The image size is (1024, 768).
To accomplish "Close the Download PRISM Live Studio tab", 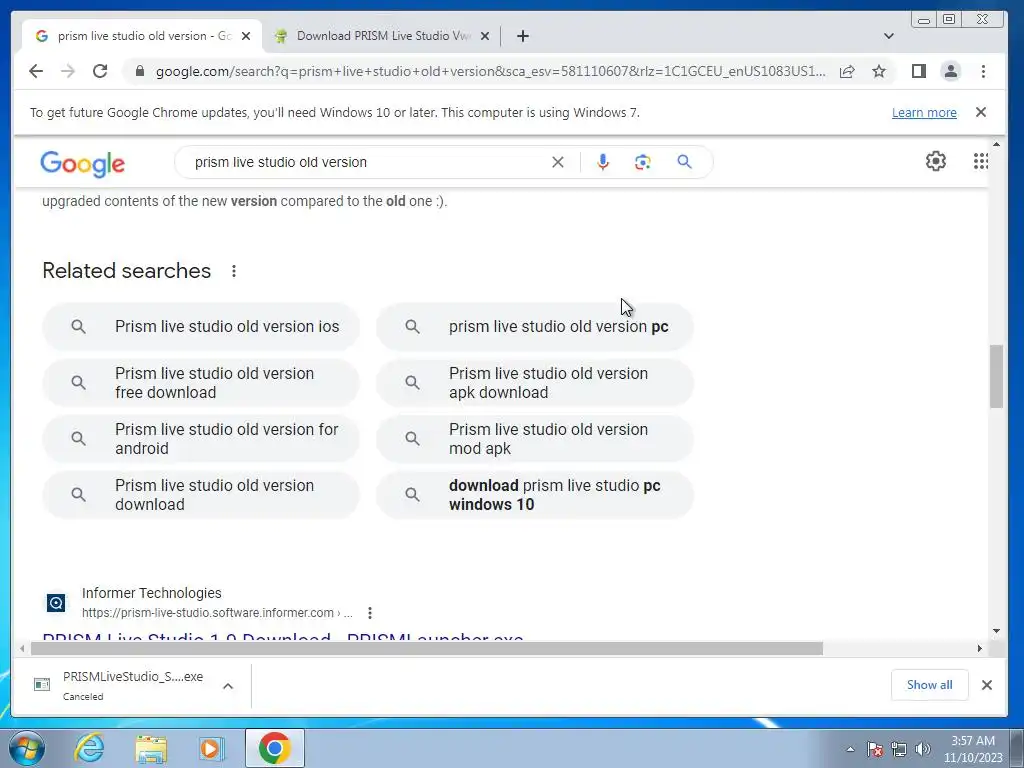I will (x=485, y=36).
